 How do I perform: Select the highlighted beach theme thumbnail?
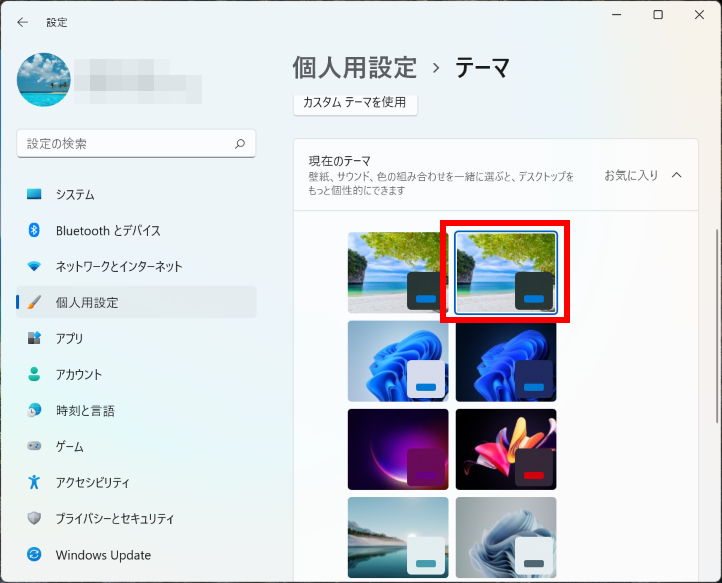point(506,272)
